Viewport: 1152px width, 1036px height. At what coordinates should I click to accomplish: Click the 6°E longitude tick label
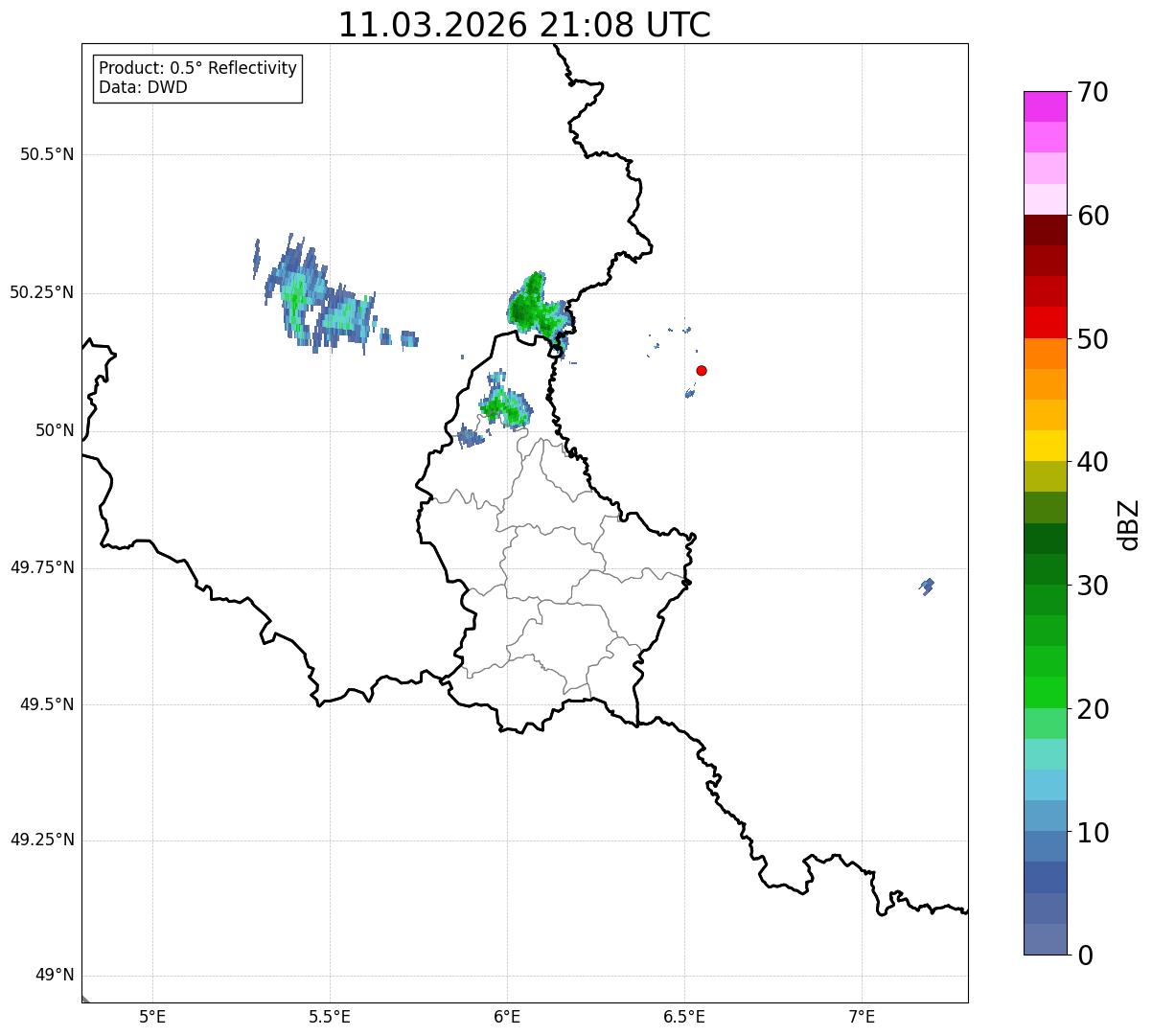tap(507, 1016)
